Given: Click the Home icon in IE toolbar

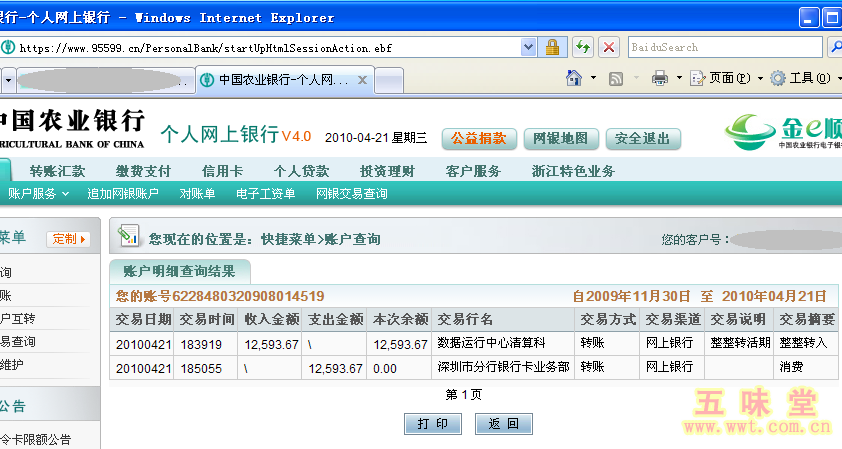Looking at the screenshot, I should pos(575,78).
